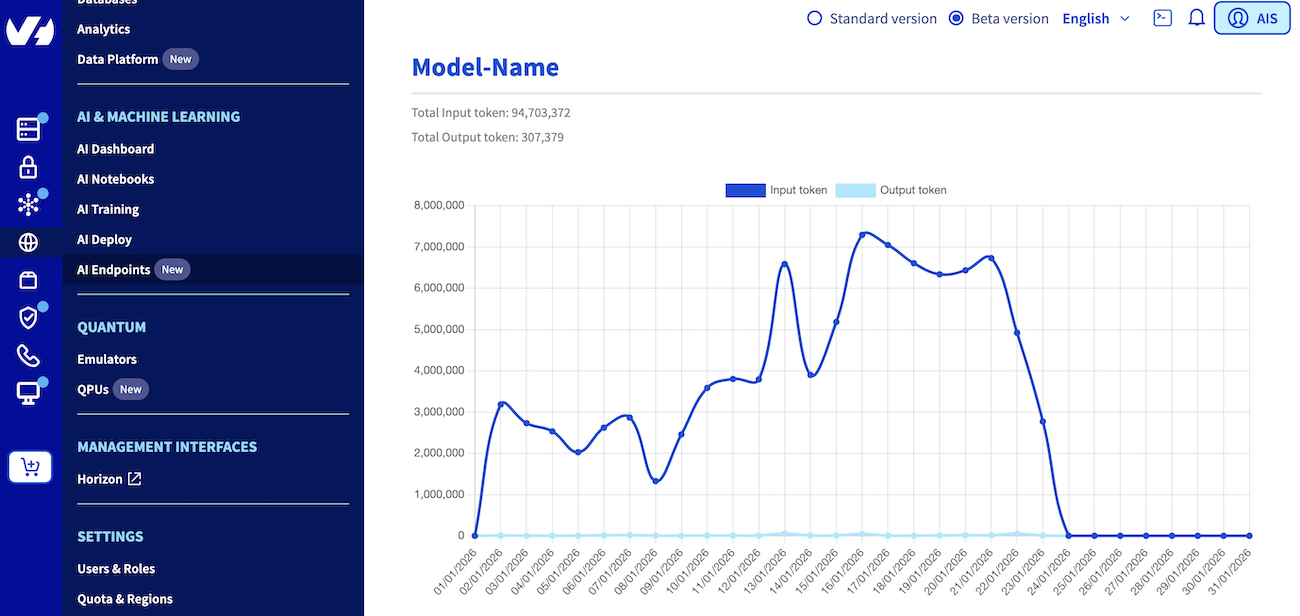The width and height of the screenshot is (1300, 616).
Task: Select the server/compute icon in left rail
Action: click(30, 128)
